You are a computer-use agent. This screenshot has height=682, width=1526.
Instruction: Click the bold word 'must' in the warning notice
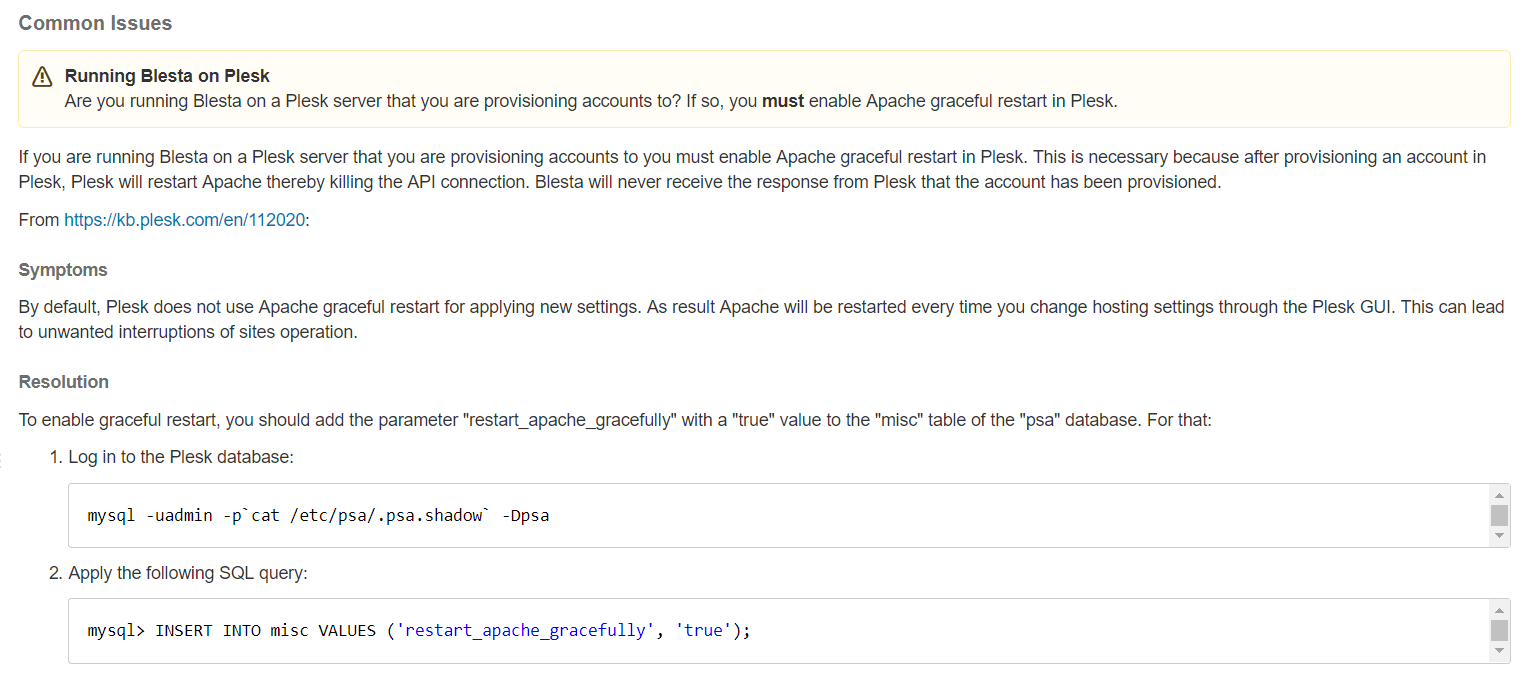pos(783,101)
